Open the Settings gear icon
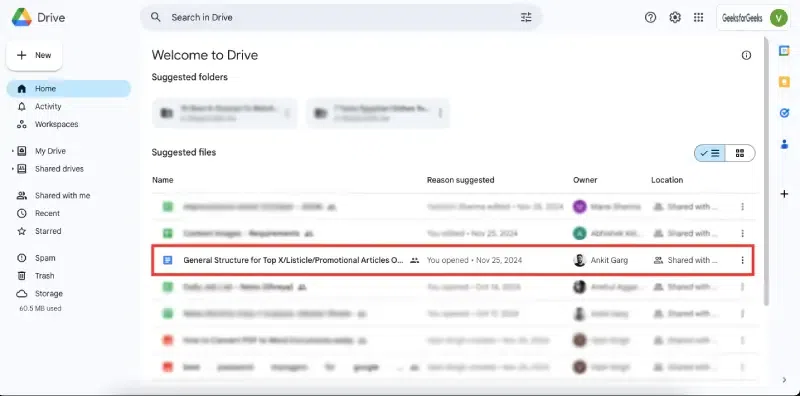Viewport: 800px width, 396px height. pos(674,17)
